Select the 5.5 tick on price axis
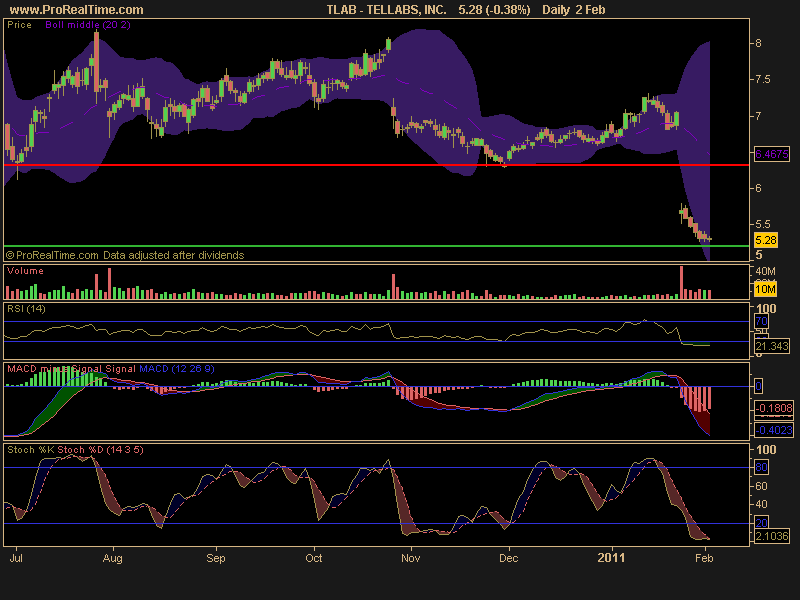The height and width of the screenshot is (600, 800). pyautogui.click(x=763, y=224)
